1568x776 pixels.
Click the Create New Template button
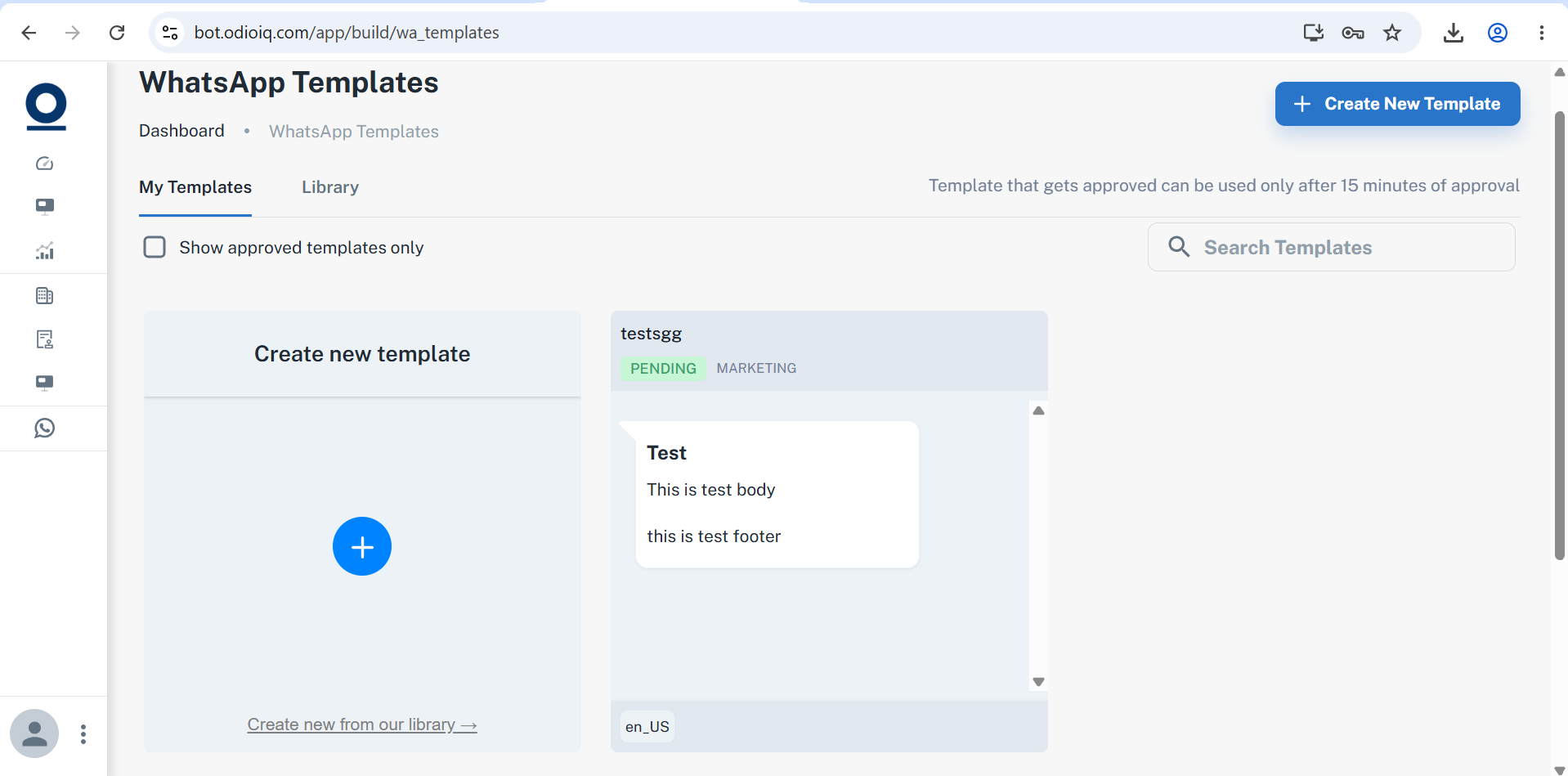1398,104
